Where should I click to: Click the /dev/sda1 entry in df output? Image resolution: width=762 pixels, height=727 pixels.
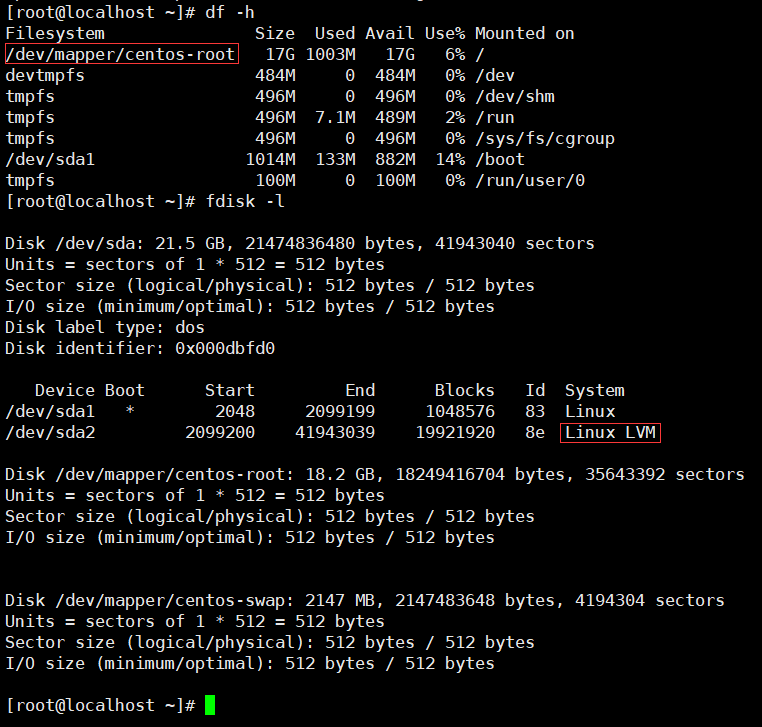point(50,159)
